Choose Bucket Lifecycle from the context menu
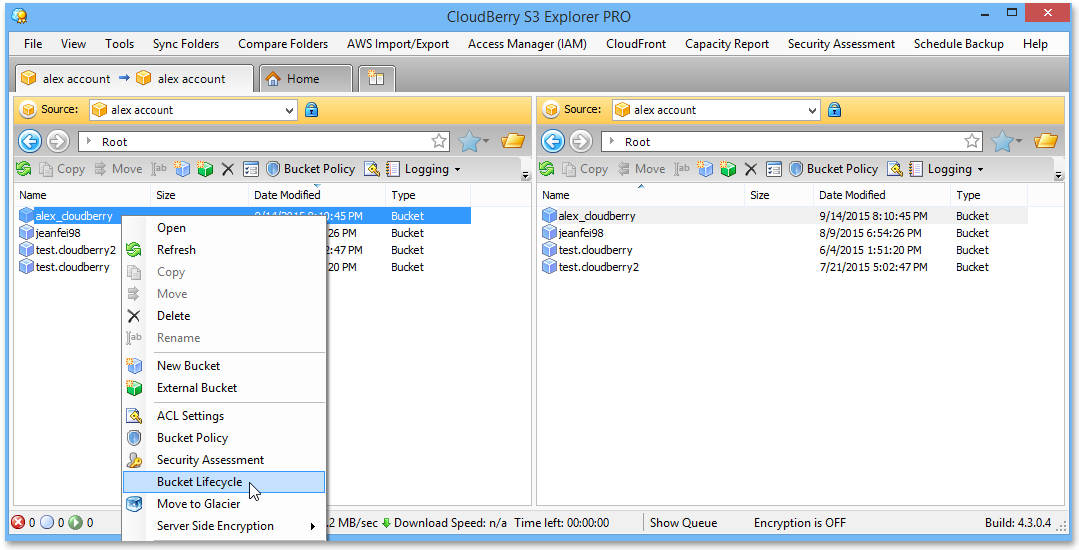This screenshot has width=1079, height=550. pos(224,482)
